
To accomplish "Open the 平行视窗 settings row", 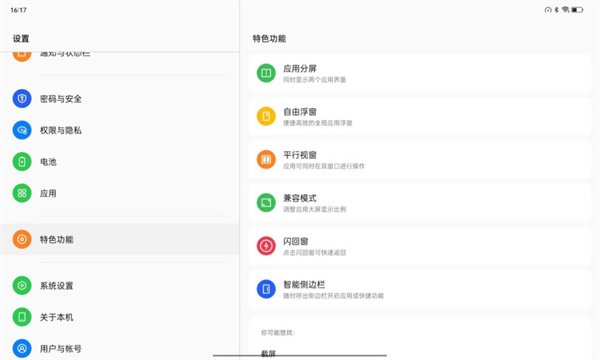I will click(420, 160).
